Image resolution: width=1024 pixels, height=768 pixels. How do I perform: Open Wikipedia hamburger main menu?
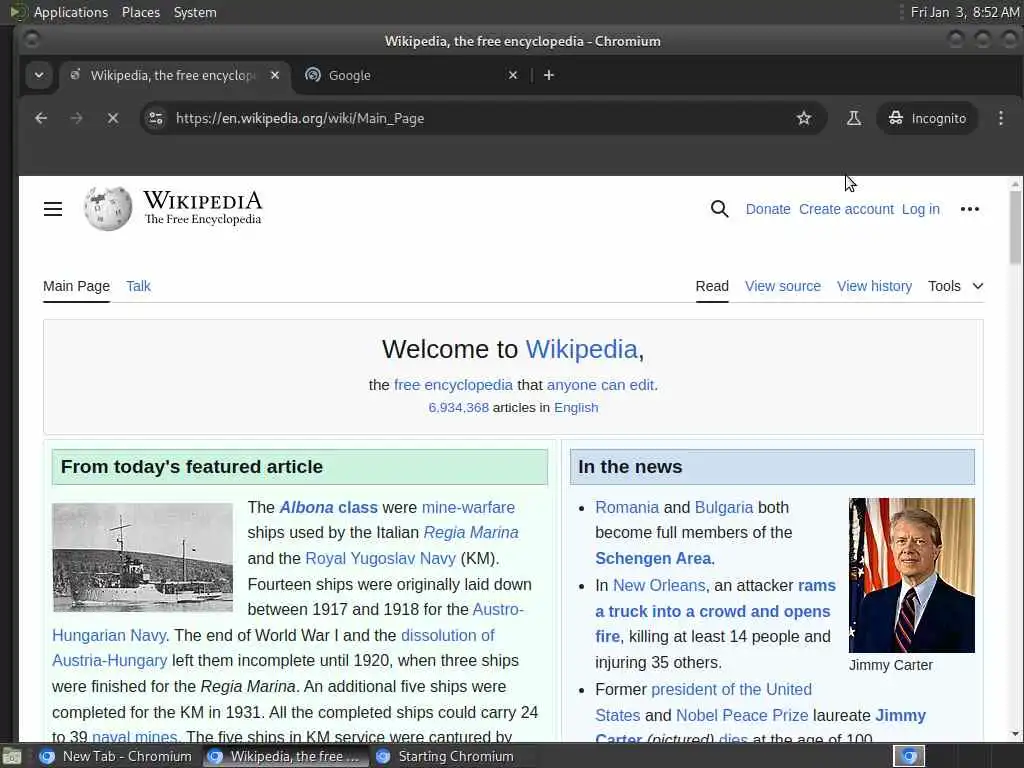click(53, 209)
